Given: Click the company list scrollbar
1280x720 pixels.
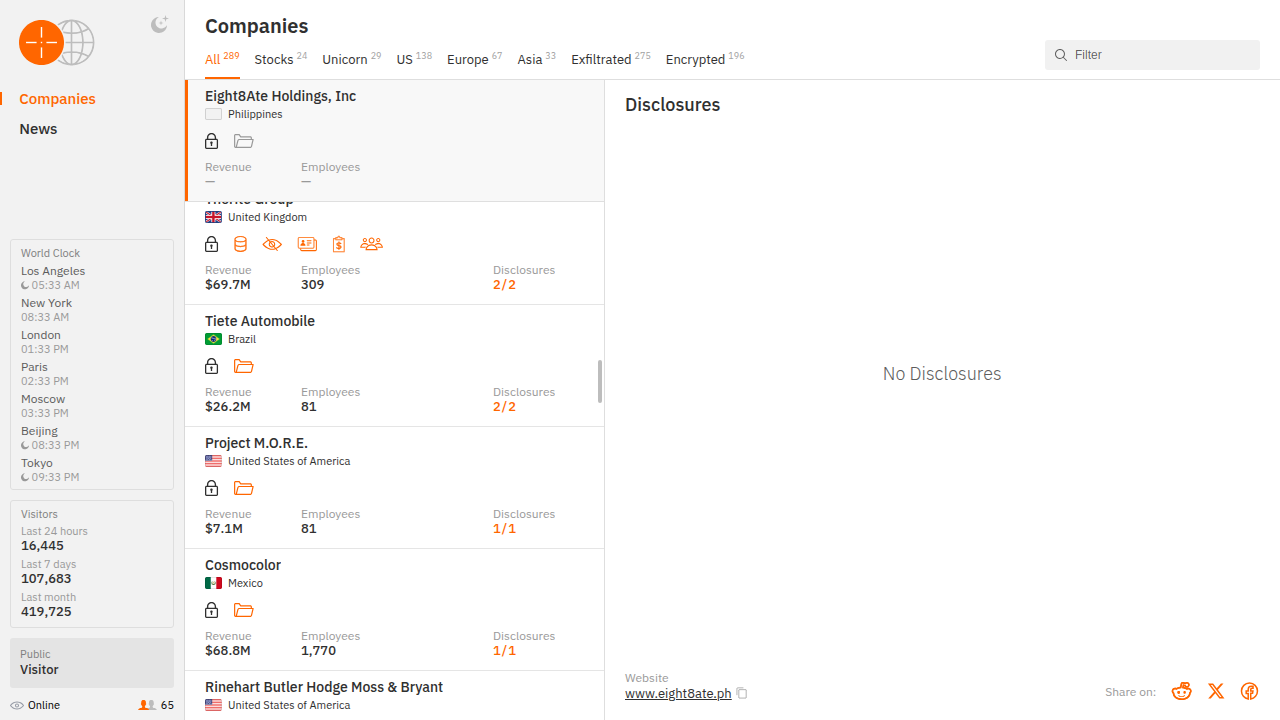Looking at the screenshot, I should tap(600, 381).
